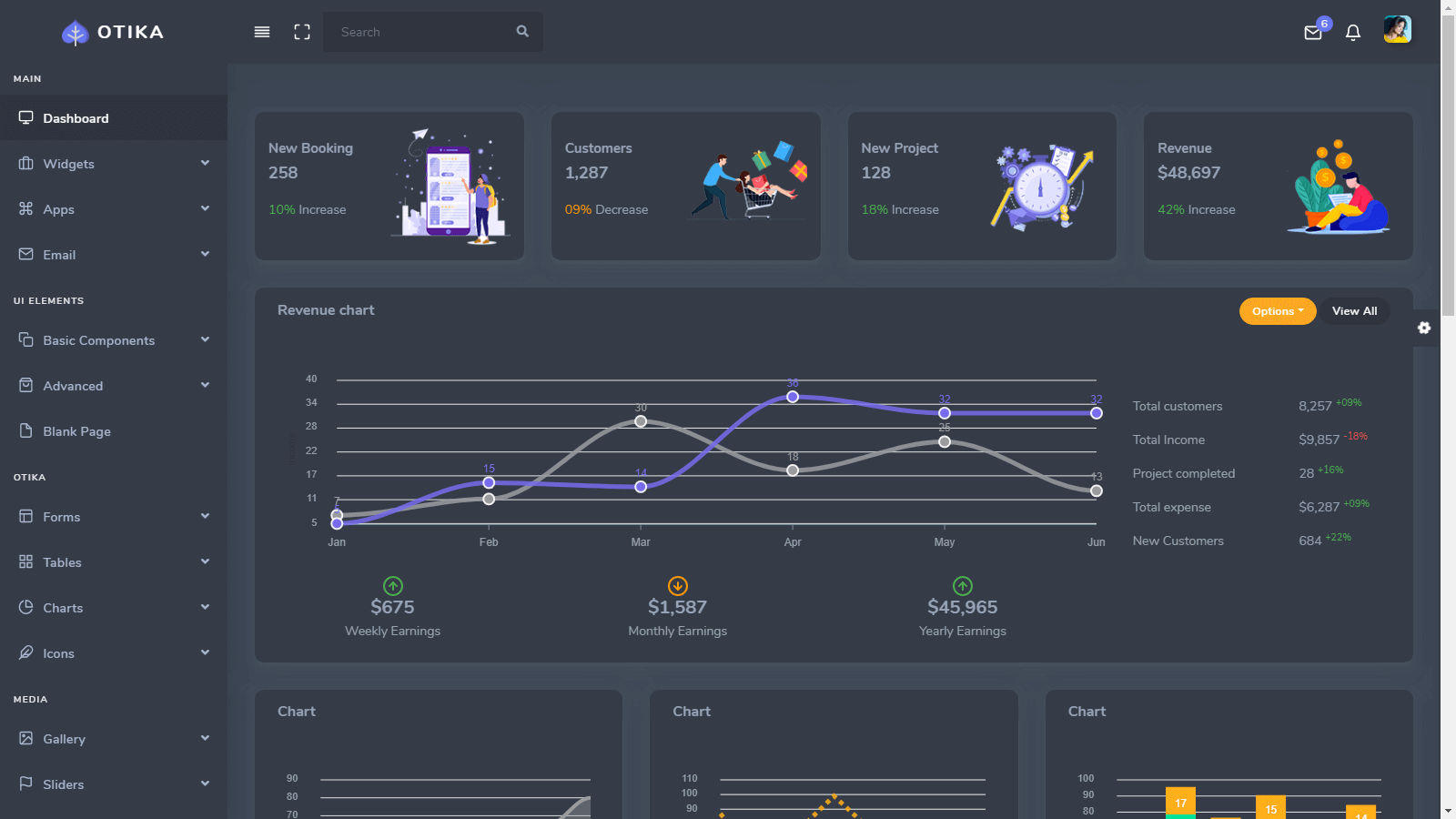Click the Icons feather icon
This screenshot has width=1456, height=819.
click(25, 652)
